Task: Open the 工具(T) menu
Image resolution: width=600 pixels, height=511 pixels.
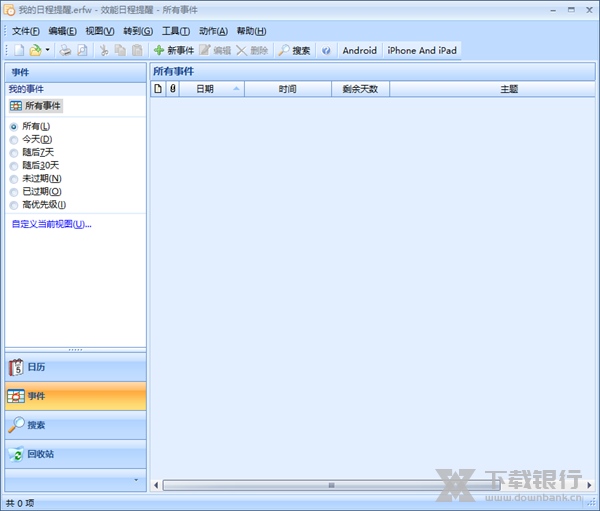Action: (x=176, y=31)
